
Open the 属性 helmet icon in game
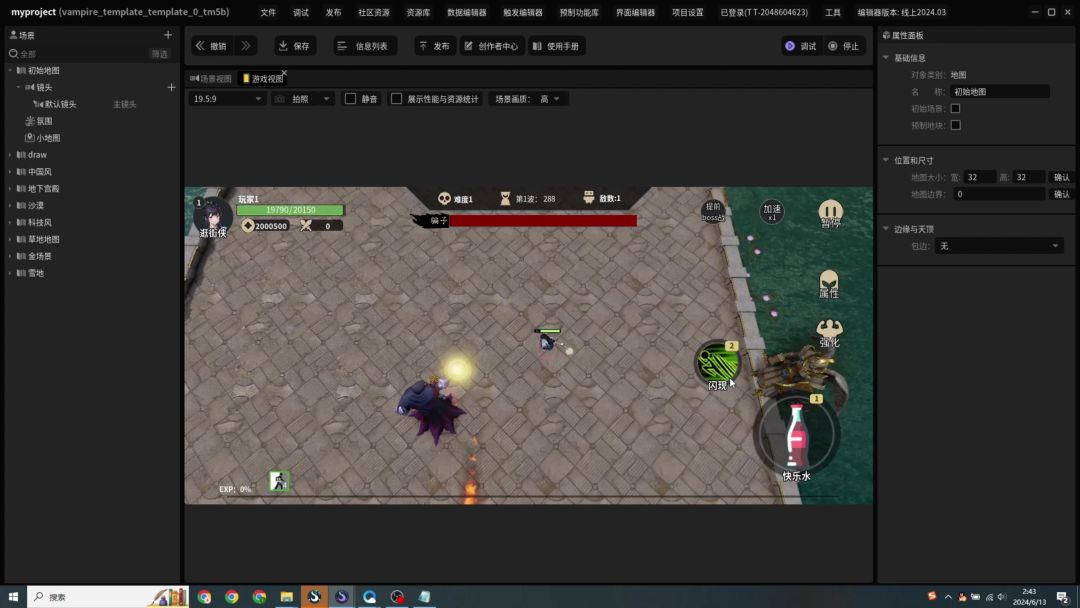829,282
